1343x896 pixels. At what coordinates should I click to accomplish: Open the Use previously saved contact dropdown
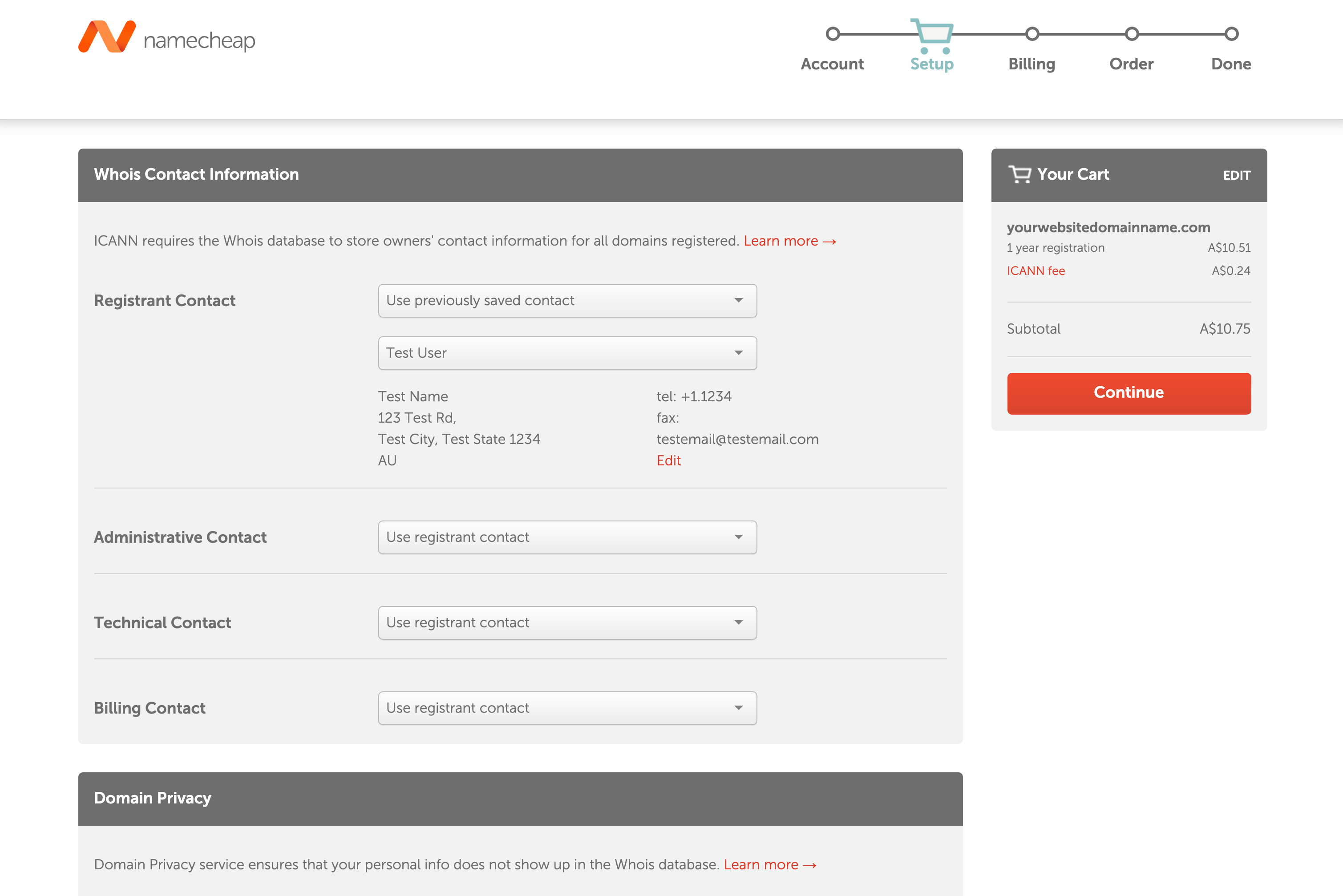[567, 301]
